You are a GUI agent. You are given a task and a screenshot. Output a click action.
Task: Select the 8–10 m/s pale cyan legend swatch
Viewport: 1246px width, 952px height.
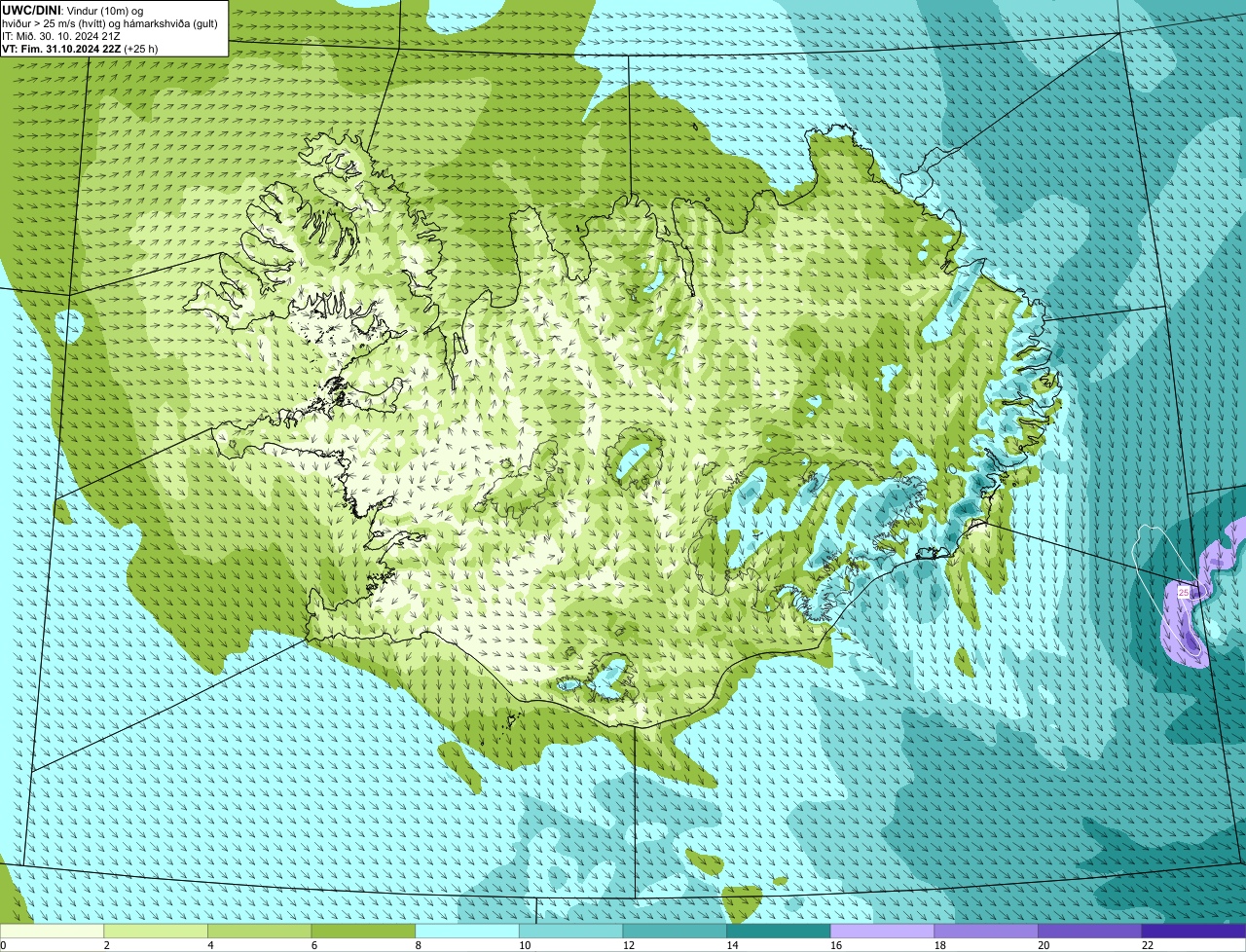(467, 931)
